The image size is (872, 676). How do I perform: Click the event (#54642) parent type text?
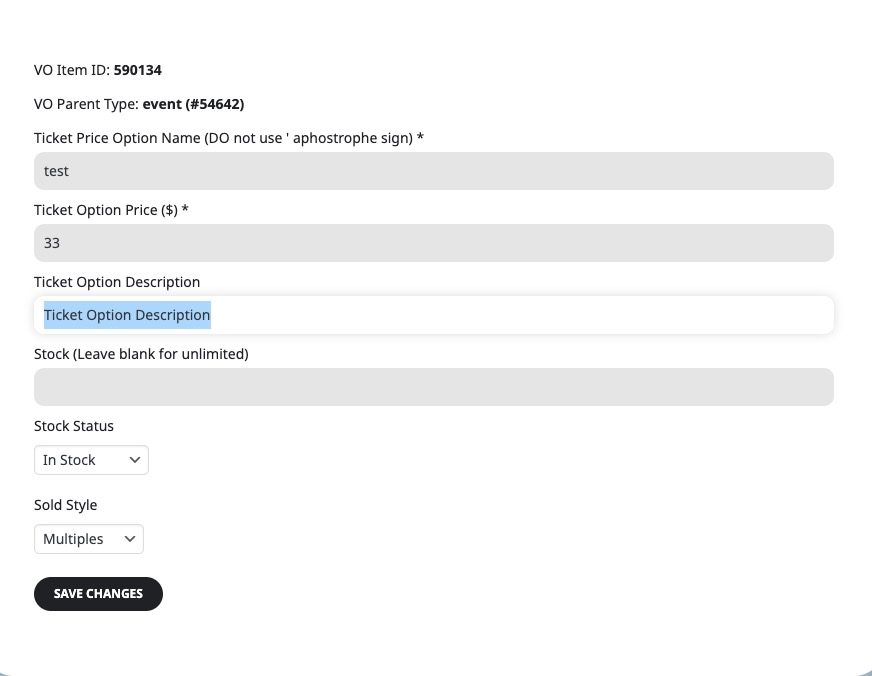click(194, 104)
